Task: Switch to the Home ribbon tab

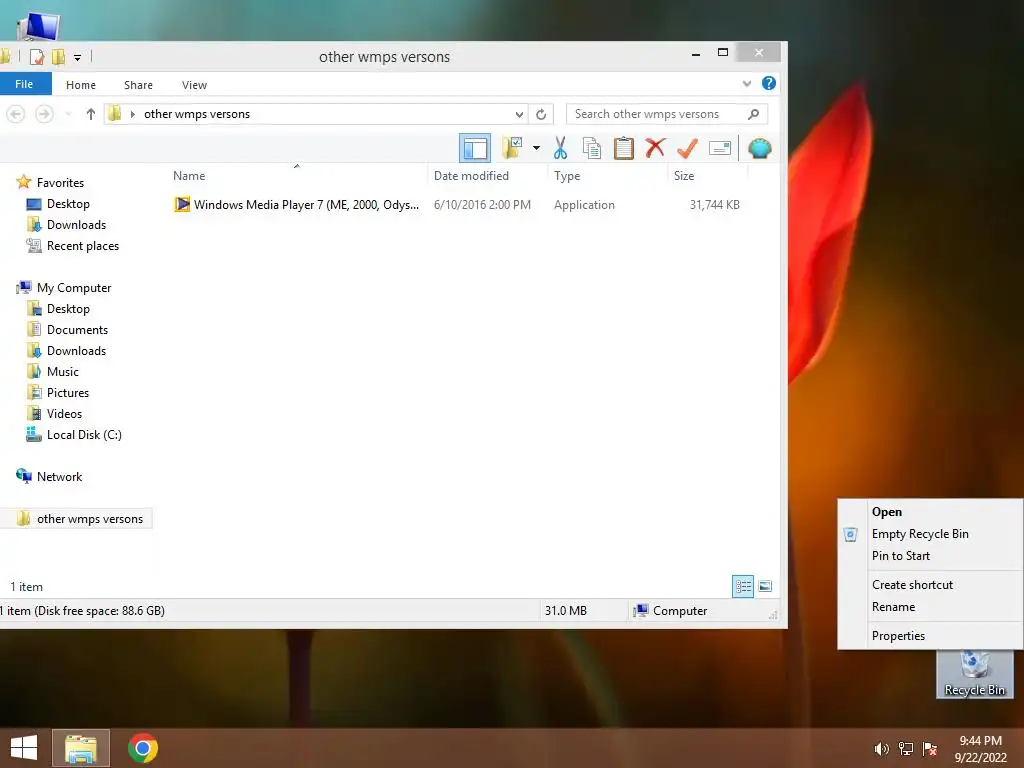Action: [81, 85]
